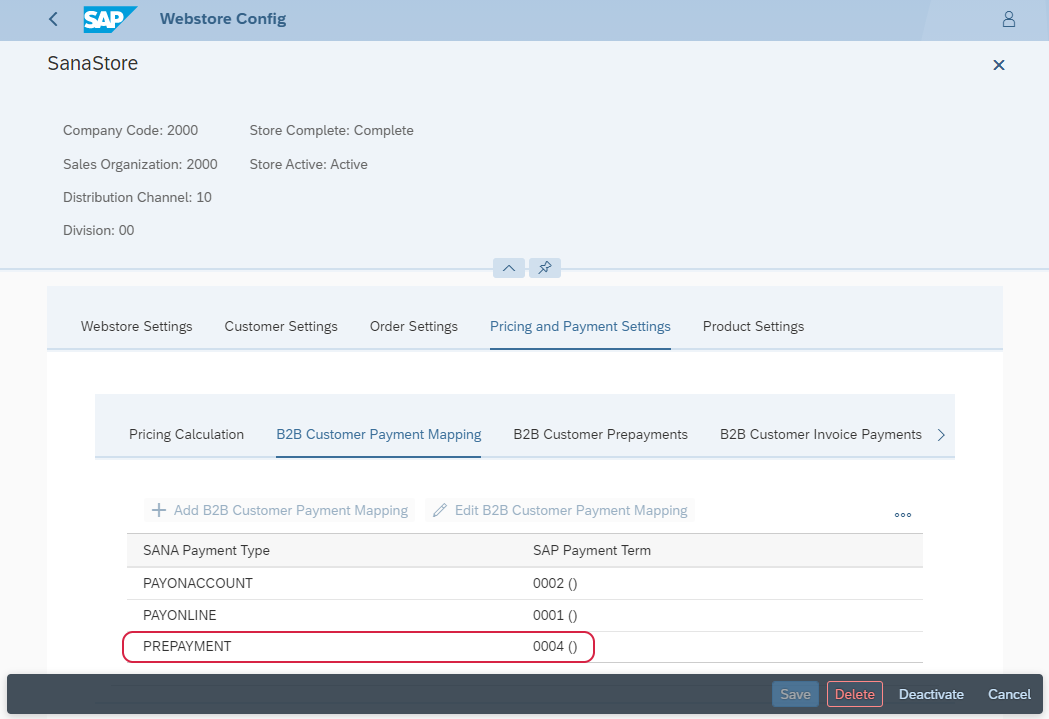This screenshot has height=719, width=1049.
Task: Show more sub-tabs with the right chevron
Action: tap(941, 435)
